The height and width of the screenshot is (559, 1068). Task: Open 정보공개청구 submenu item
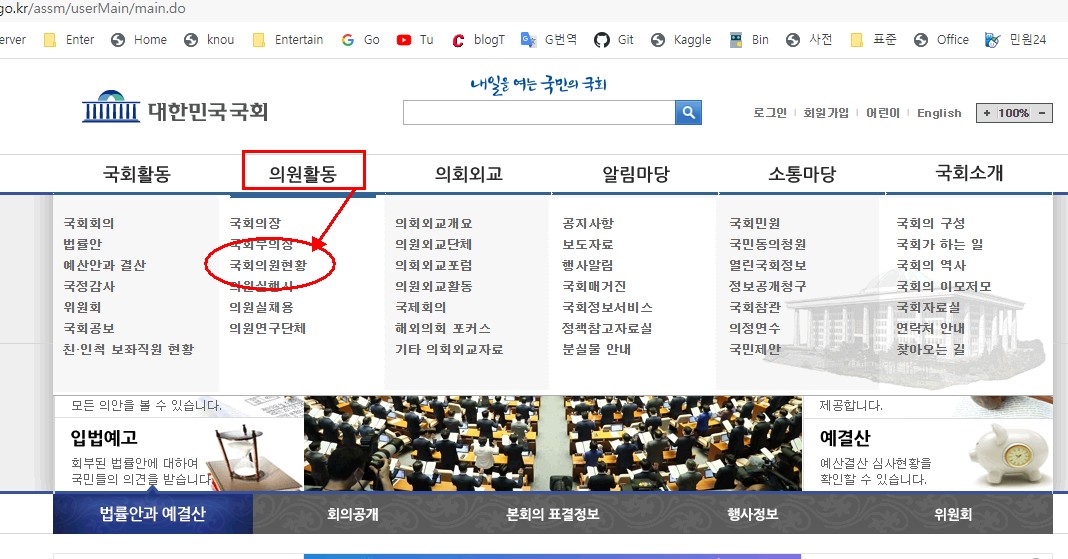pyautogui.click(x=768, y=286)
